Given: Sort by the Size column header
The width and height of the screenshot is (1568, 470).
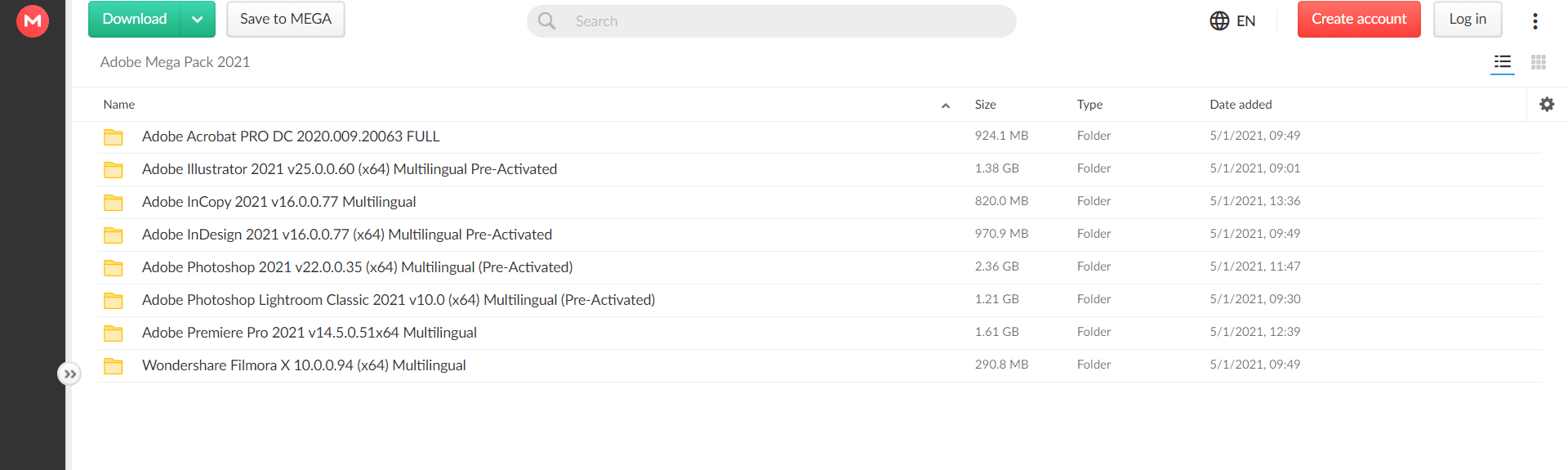Looking at the screenshot, I should 986,105.
